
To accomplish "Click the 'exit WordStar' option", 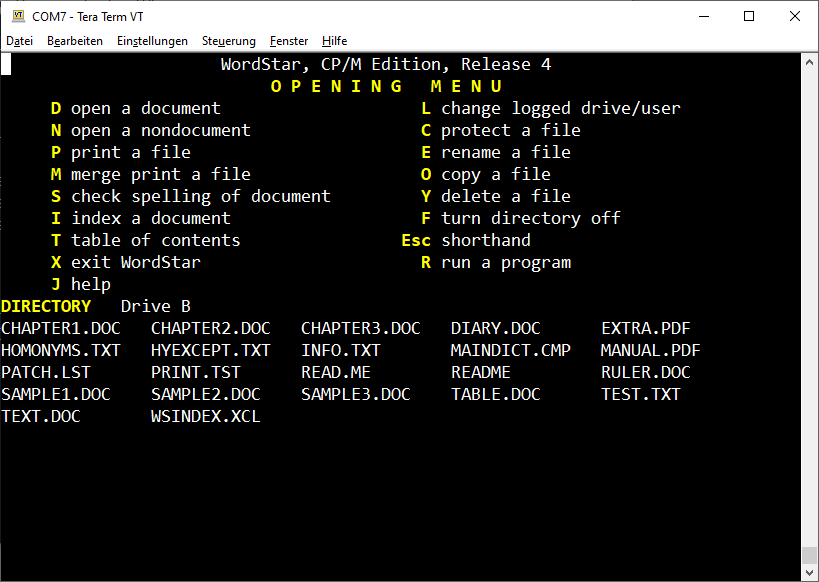I will 135,262.
